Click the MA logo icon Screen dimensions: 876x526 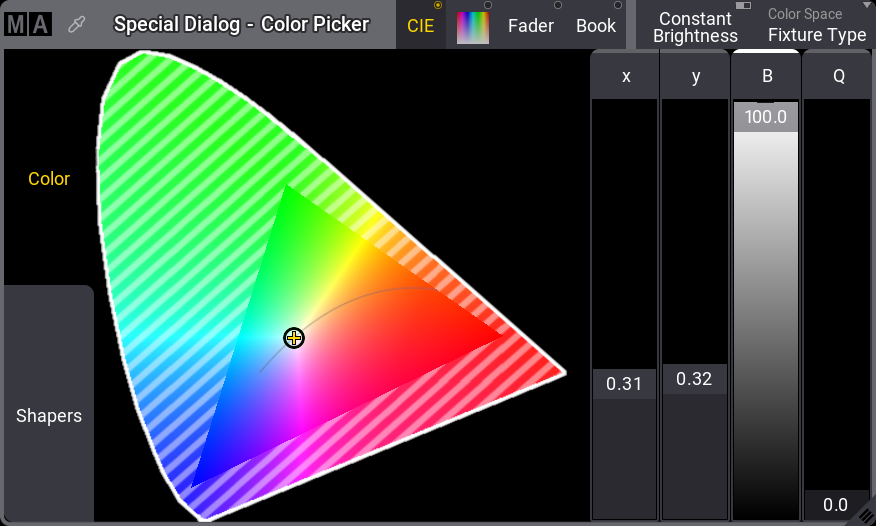click(27, 25)
